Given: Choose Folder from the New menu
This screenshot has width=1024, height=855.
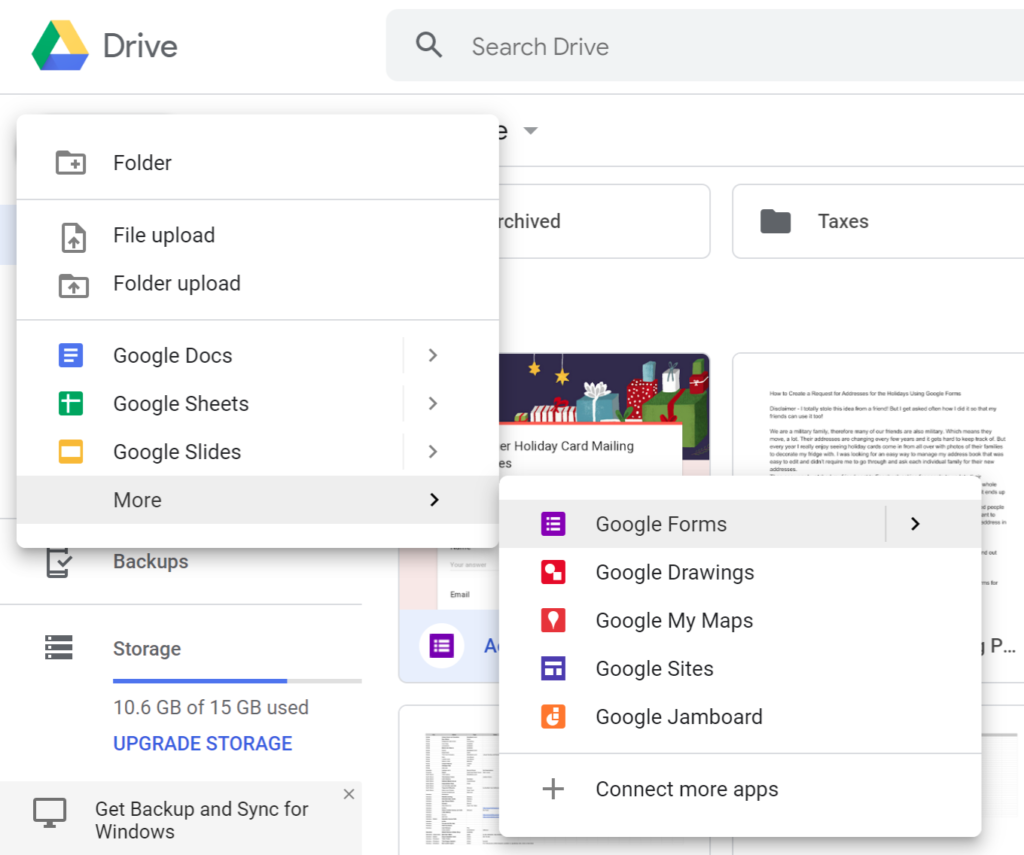Looking at the screenshot, I should tap(257, 163).
